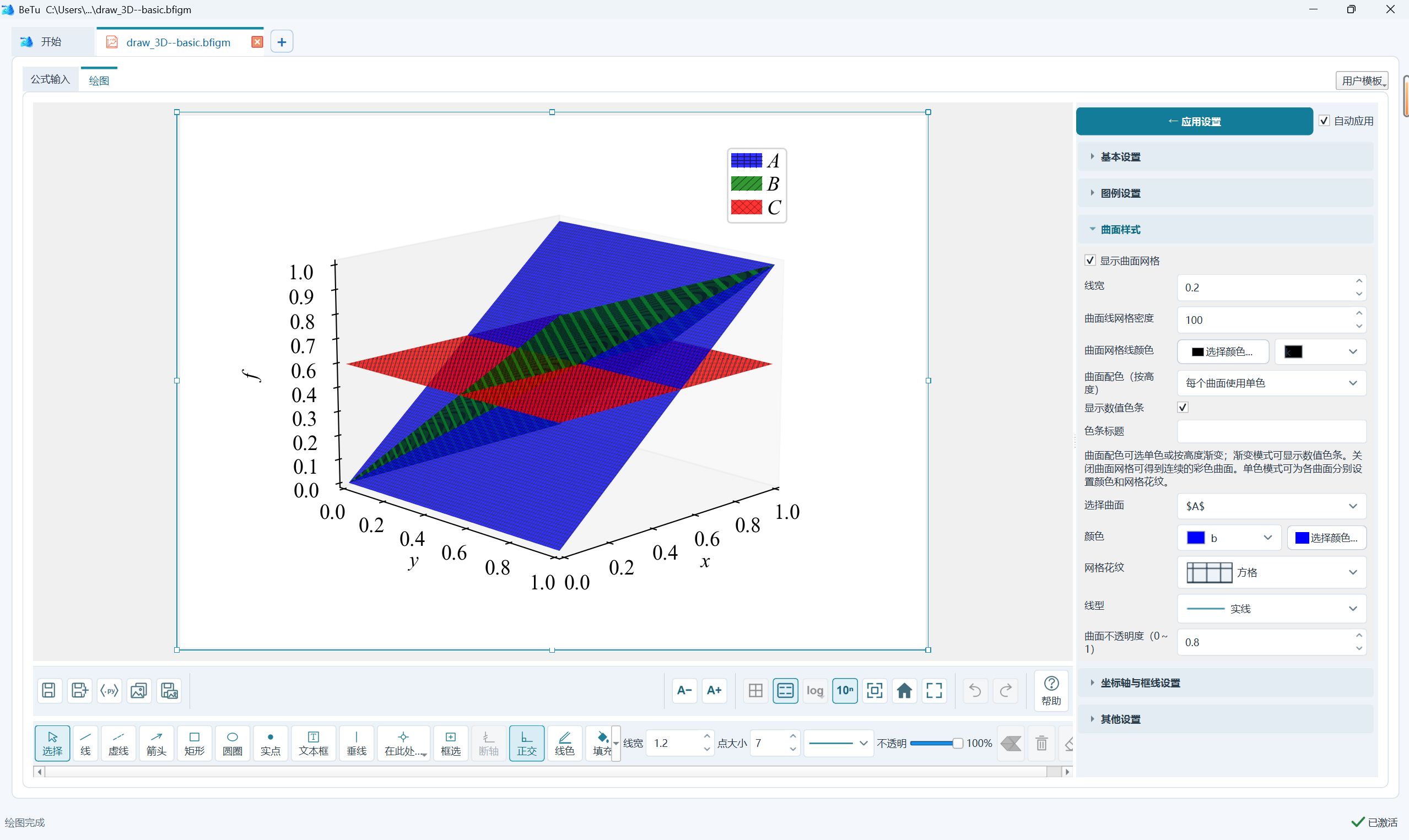
Task: Click the home reset view icon
Action: point(904,691)
